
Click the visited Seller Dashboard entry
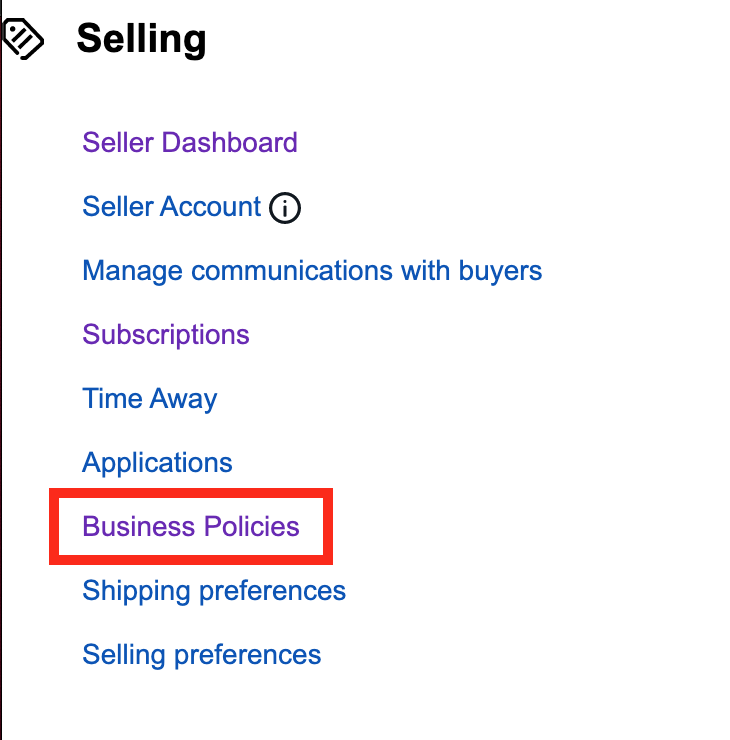pos(190,142)
